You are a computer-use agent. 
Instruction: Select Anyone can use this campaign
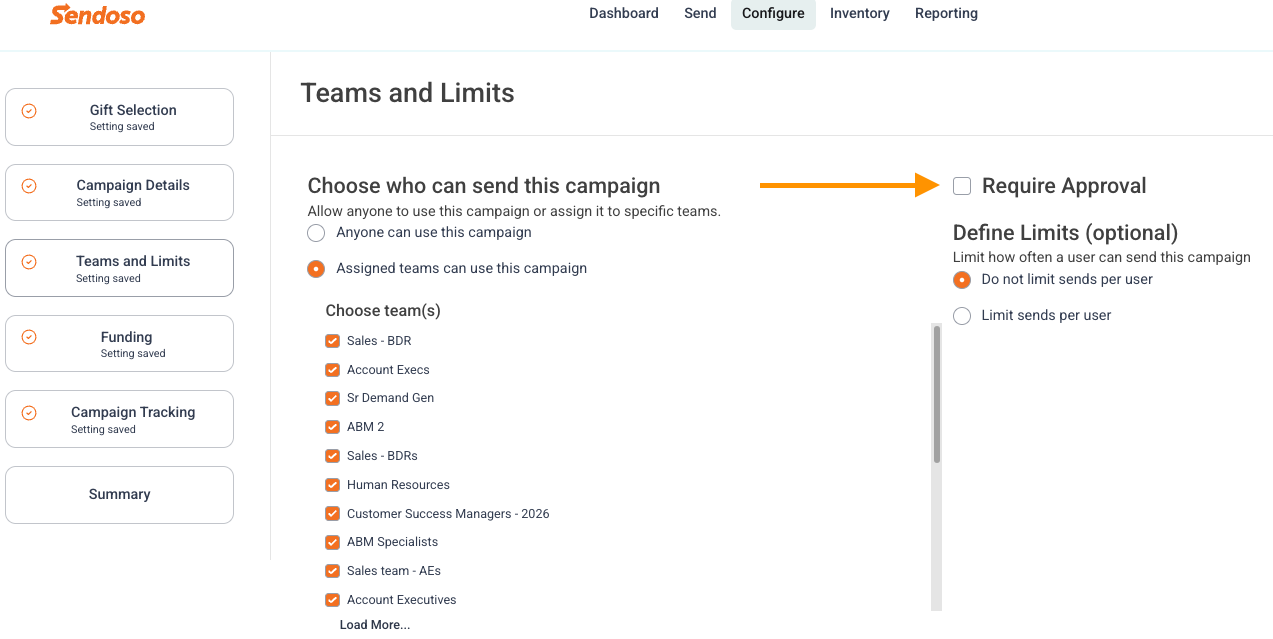[317, 233]
